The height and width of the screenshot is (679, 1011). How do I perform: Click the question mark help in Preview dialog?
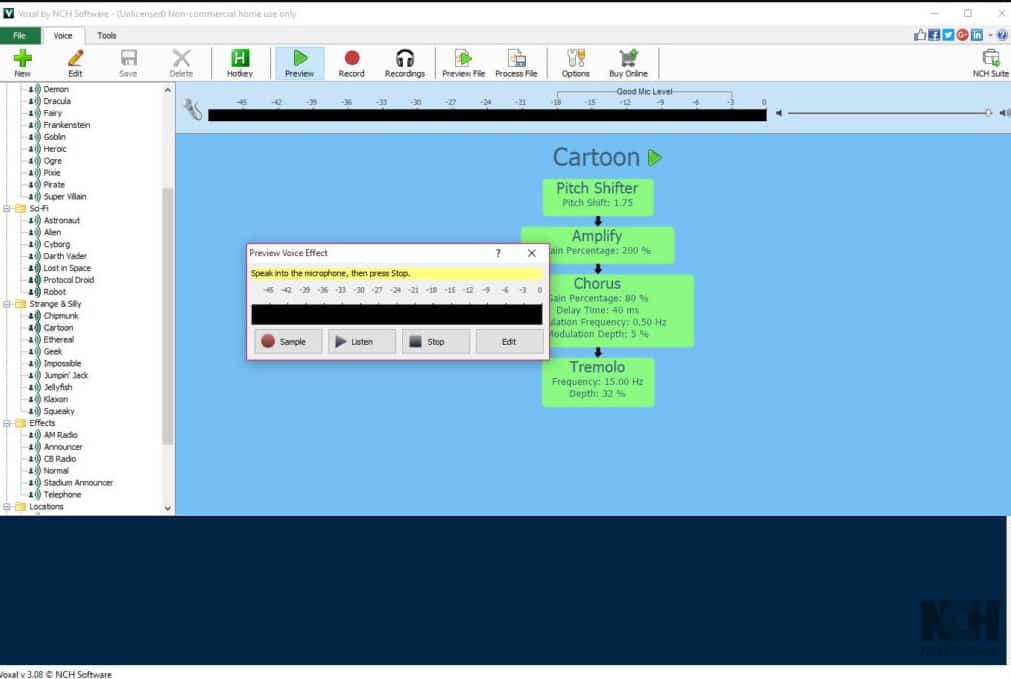click(x=498, y=253)
